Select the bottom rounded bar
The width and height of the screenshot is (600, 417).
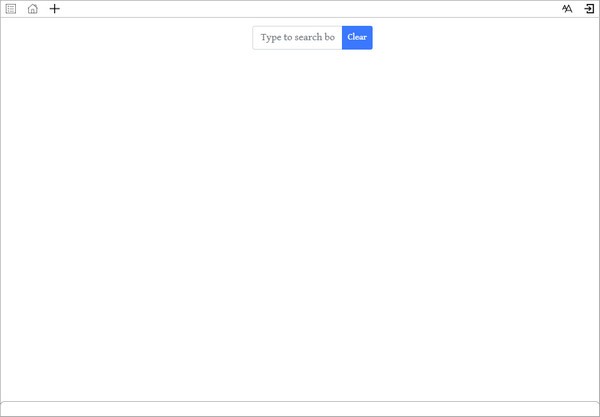click(300, 409)
